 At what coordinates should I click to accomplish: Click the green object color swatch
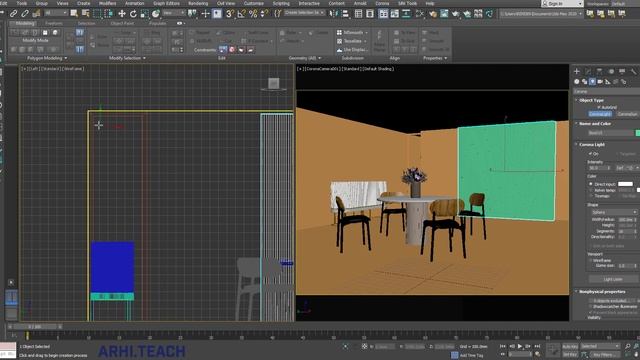coord(638,133)
